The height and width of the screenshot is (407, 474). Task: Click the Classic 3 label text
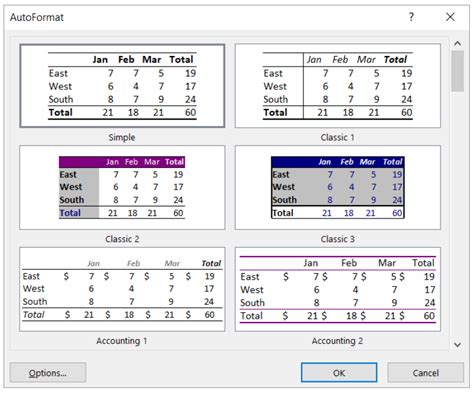337,239
